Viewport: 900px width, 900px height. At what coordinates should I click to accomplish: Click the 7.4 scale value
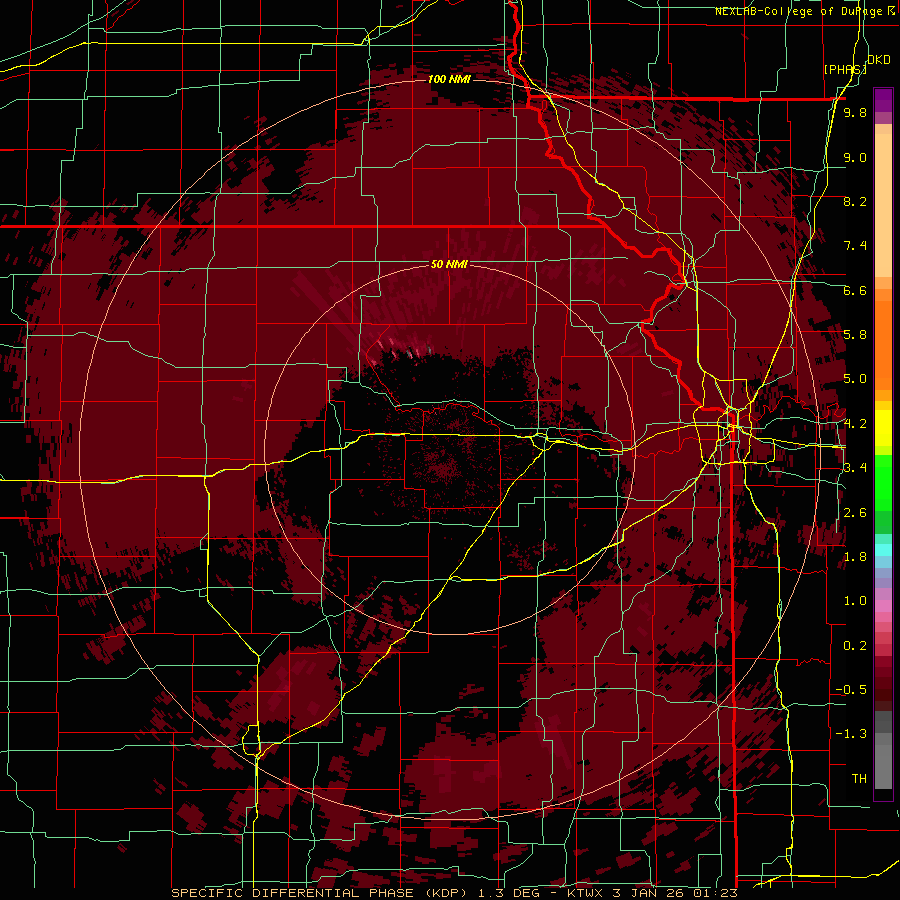pos(855,246)
